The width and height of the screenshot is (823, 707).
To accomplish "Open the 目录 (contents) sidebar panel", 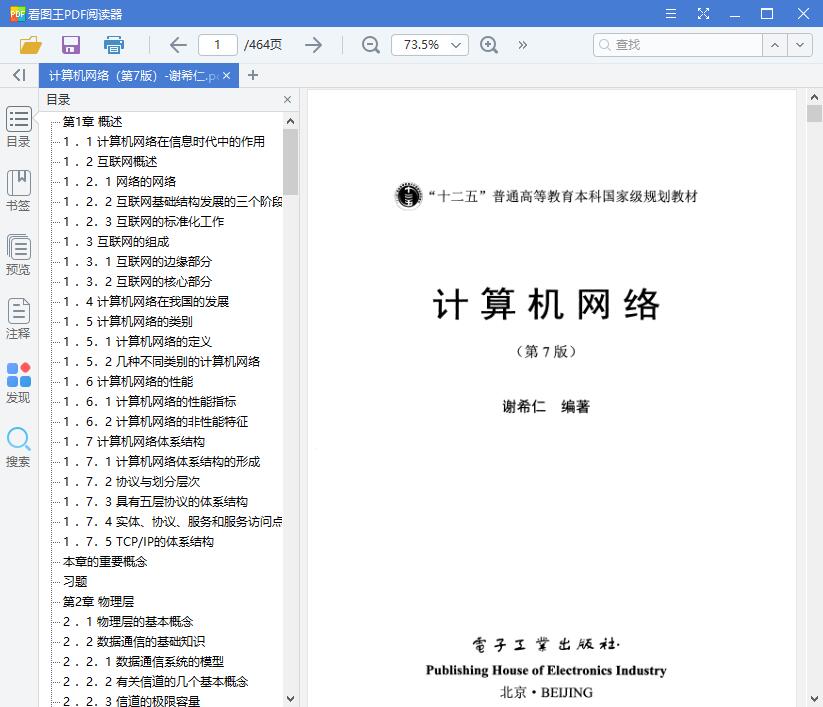I will [x=18, y=127].
